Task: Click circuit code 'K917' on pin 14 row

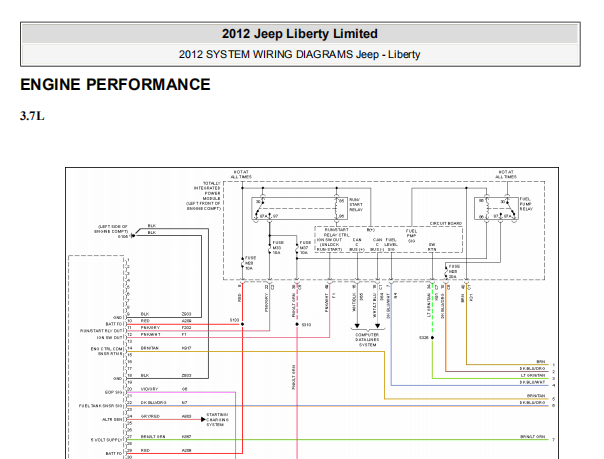Action: pyautogui.click(x=186, y=348)
